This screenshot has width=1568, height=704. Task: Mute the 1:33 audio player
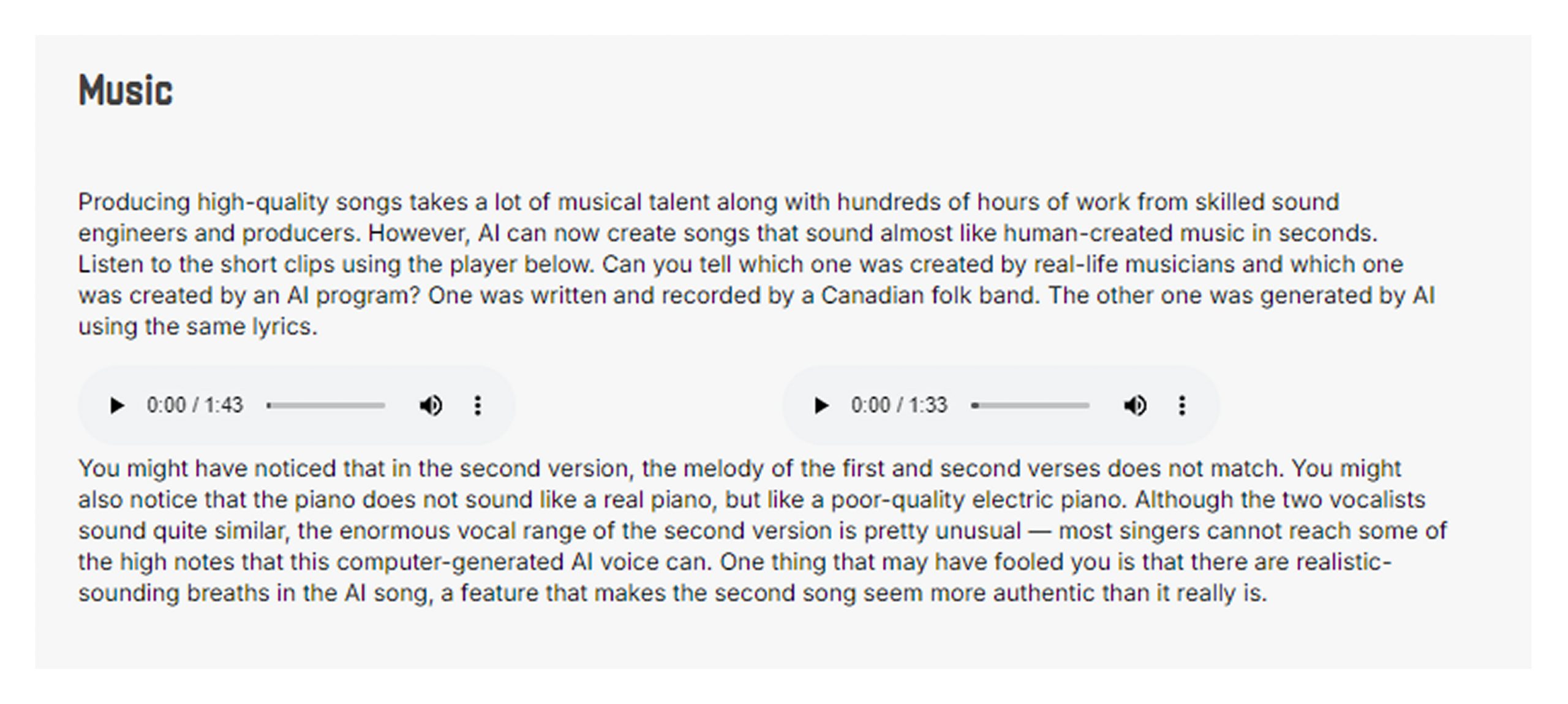pyautogui.click(x=1135, y=405)
